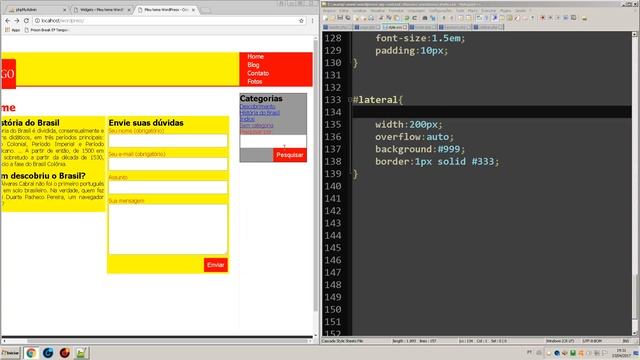640x360 pixels.
Task: Open the História do Brasil category link
Action: [x=260, y=112]
